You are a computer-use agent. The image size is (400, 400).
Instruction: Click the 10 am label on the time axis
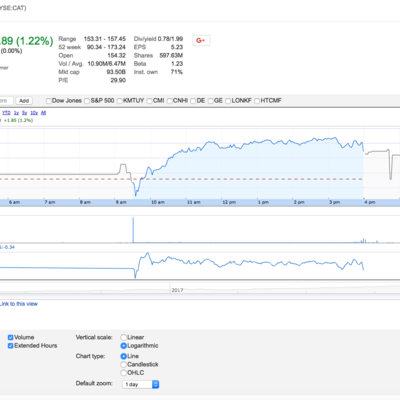pos(158,202)
